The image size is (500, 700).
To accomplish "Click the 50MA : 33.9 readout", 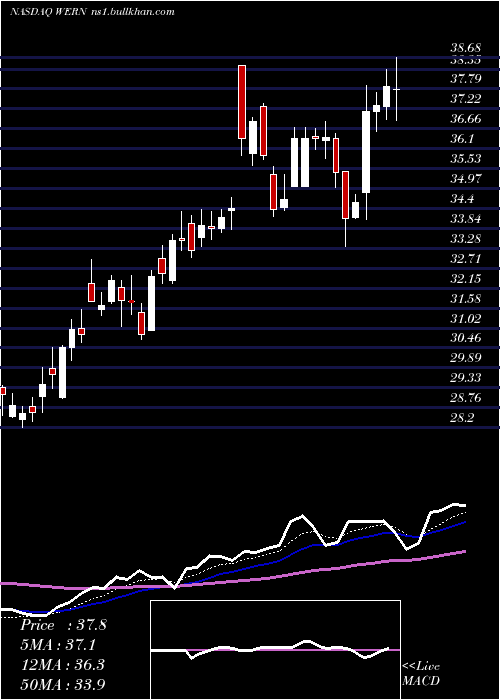I will pyautogui.click(x=63, y=684).
